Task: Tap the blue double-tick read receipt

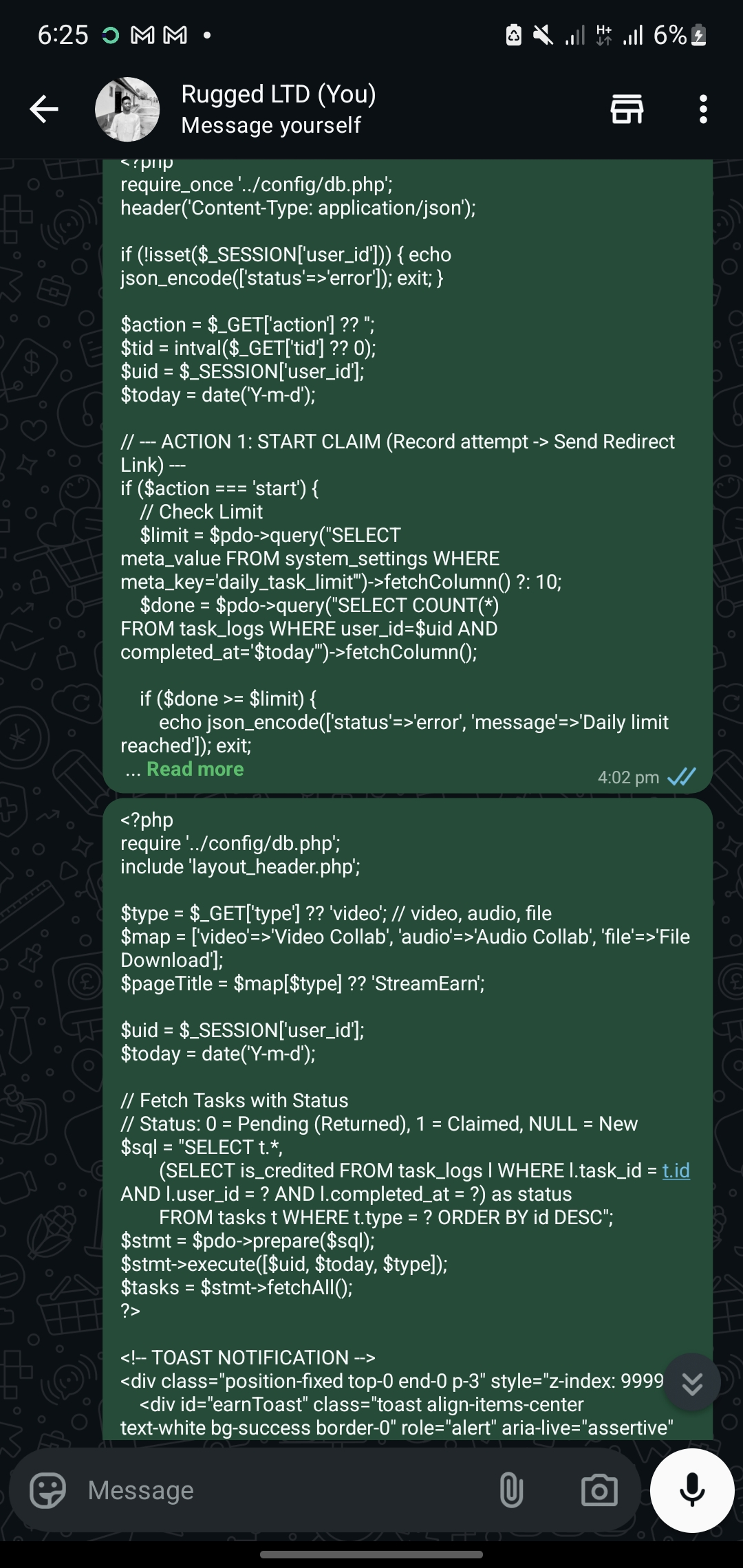Action: click(x=682, y=777)
